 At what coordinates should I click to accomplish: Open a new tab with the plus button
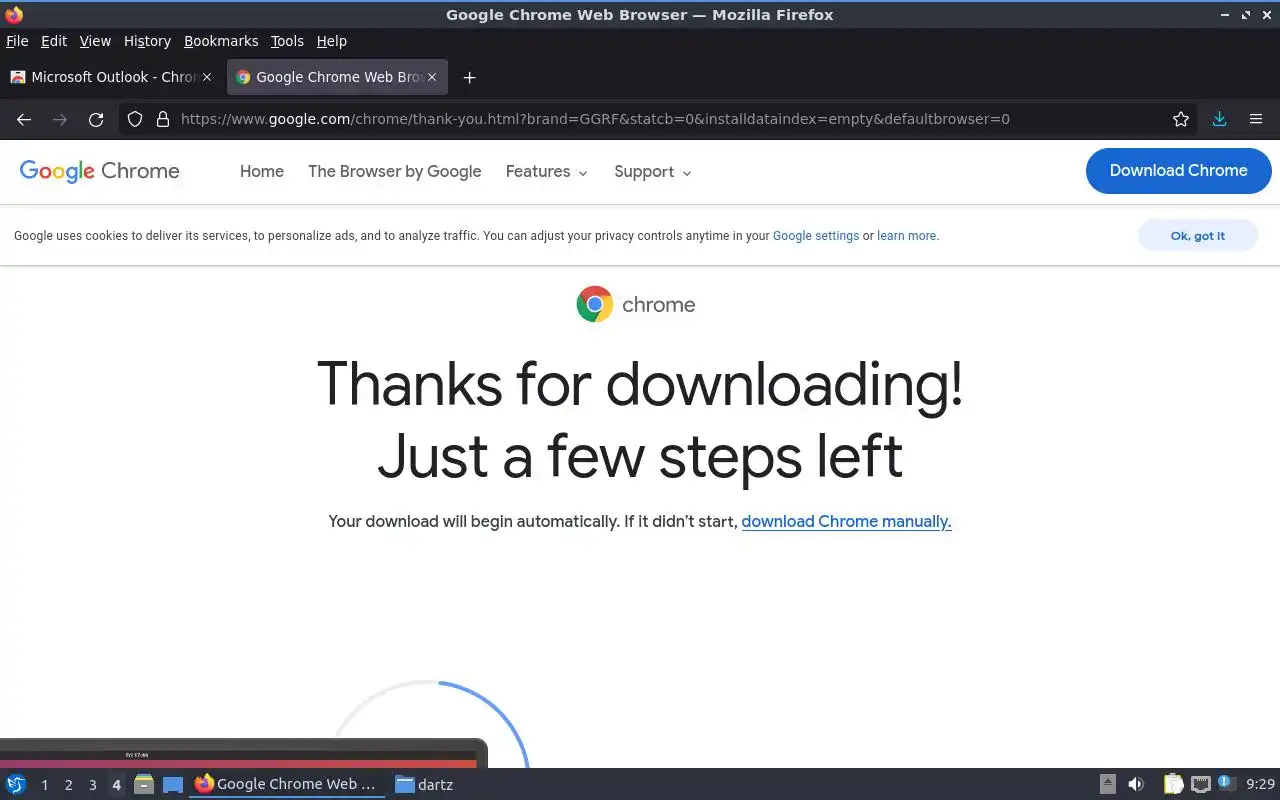[469, 77]
